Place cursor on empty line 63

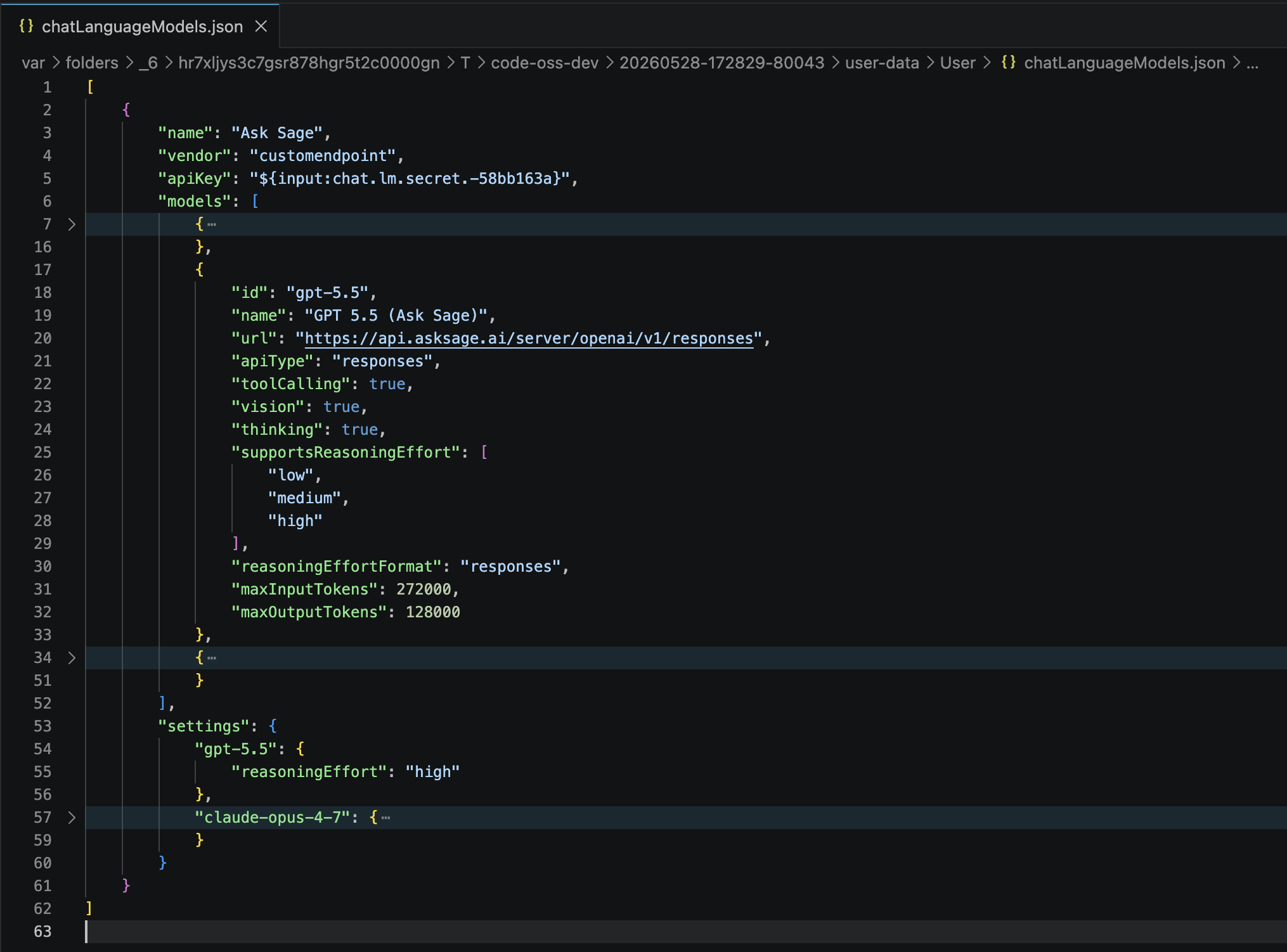685,932
